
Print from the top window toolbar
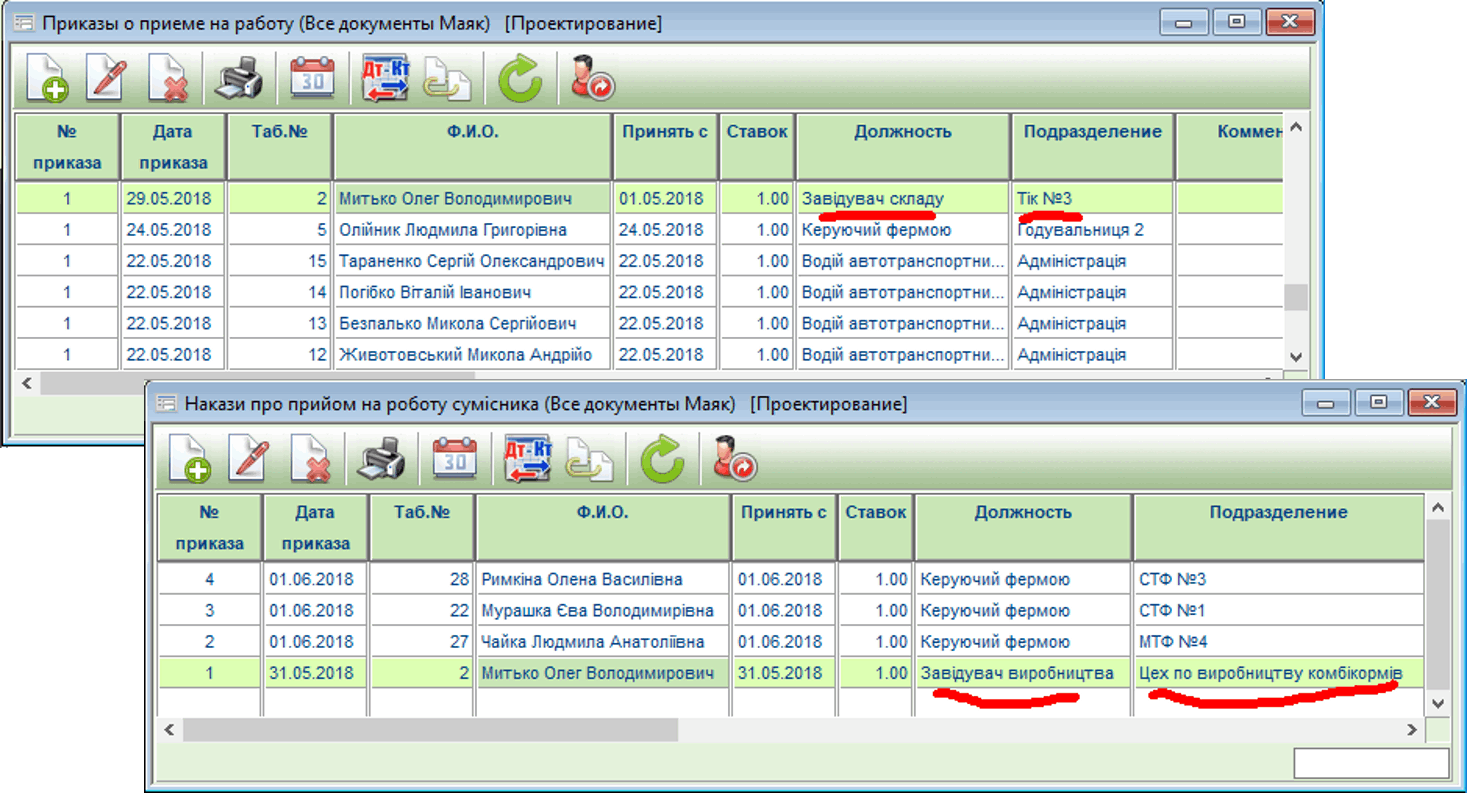(x=239, y=78)
